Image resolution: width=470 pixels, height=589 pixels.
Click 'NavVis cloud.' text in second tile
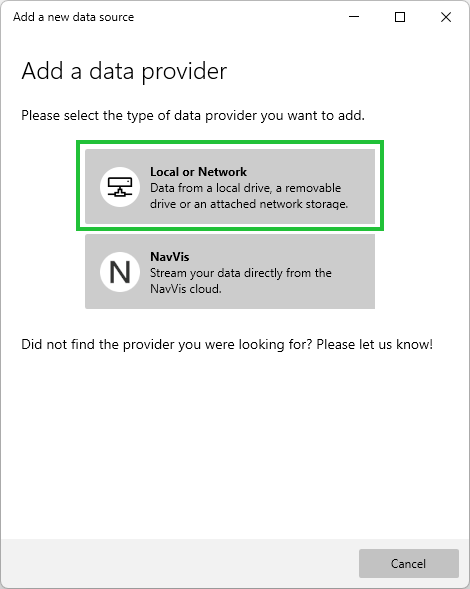(186, 289)
